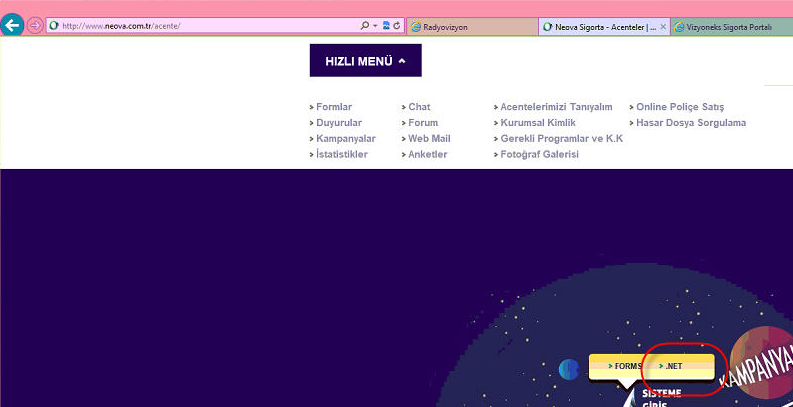Click the blue planet graphic
This screenshot has width=793, height=407.
pos(569,368)
